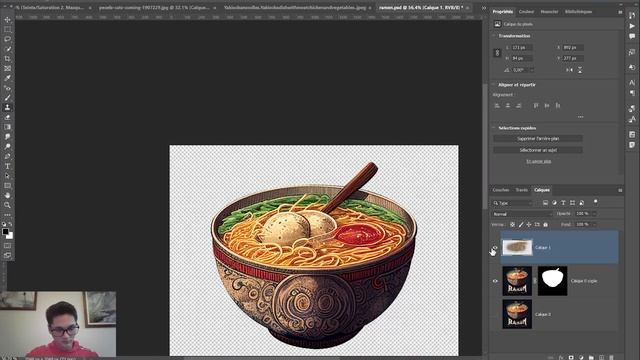
Task: Click the Create New Group folder icon
Action: pyautogui.click(x=591, y=357)
